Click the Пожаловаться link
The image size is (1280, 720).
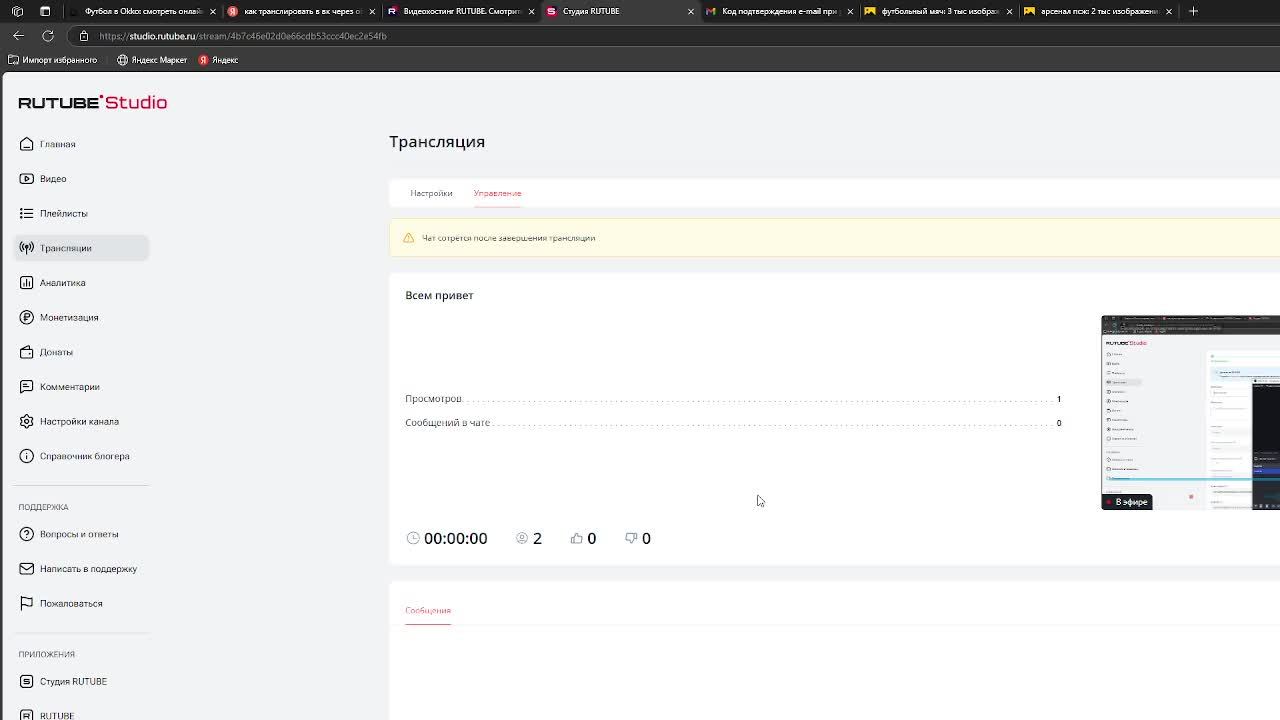click(71, 603)
